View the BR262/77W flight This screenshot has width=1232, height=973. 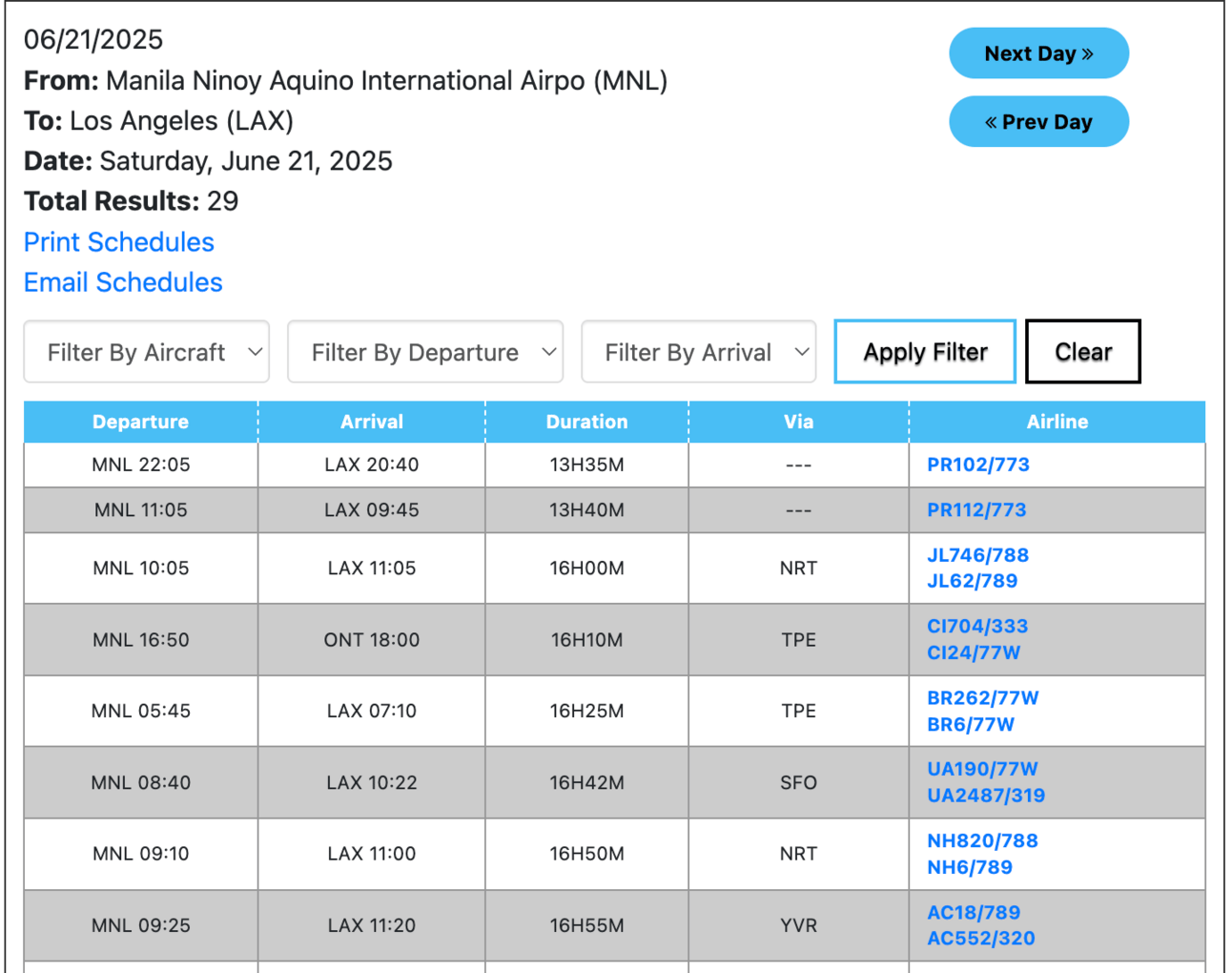982,697
